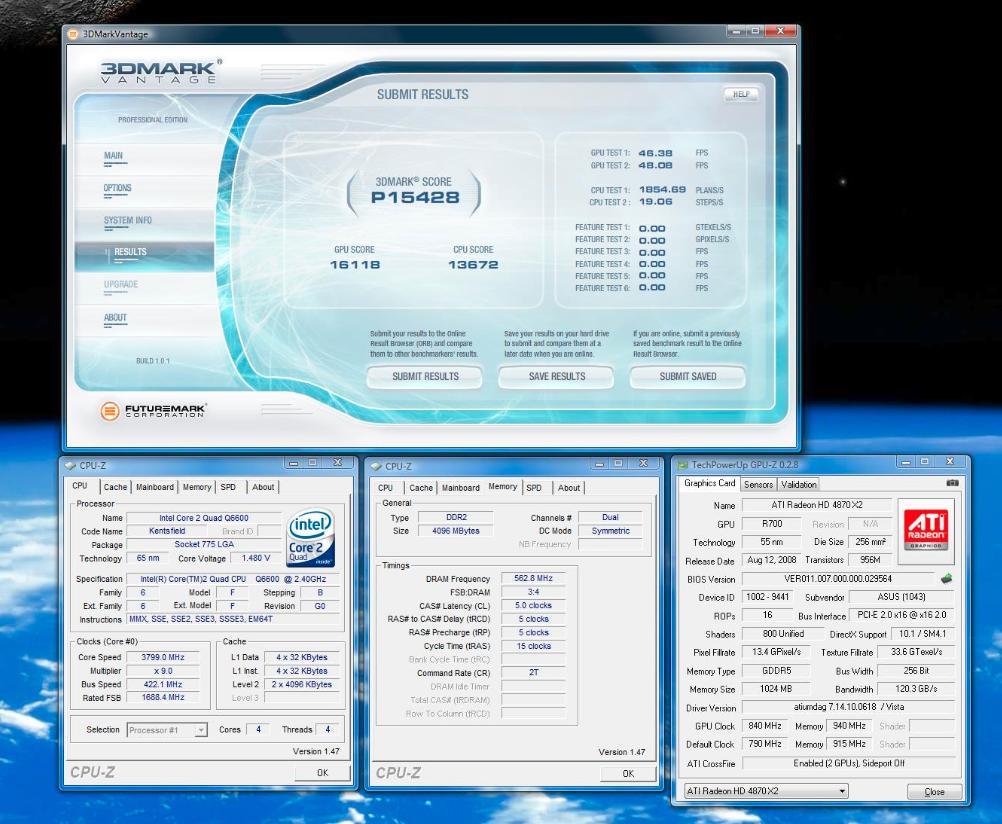The height and width of the screenshot is (824, 1002).
Task: Click the Close button in GPU-Z
Action: pos(934,791)
